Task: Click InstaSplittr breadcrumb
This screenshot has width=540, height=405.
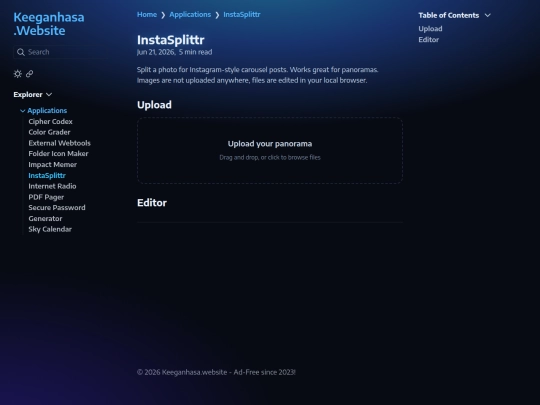Action: click(x=242, y=14)
